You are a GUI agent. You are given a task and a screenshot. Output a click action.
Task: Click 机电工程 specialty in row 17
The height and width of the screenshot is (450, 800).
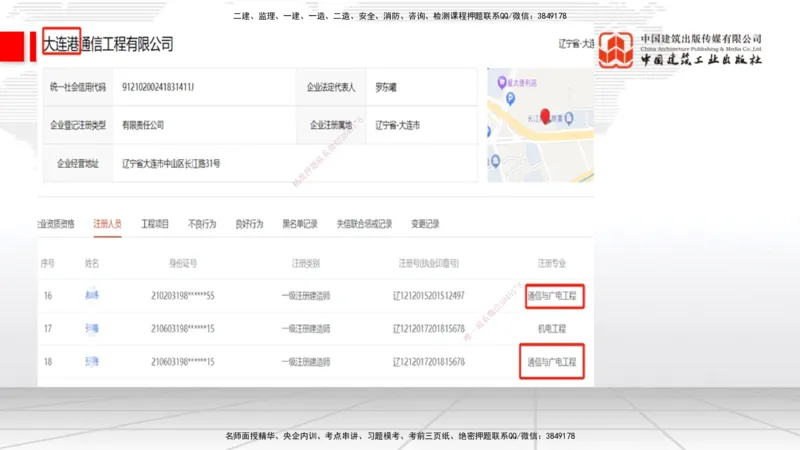(552, 329)
